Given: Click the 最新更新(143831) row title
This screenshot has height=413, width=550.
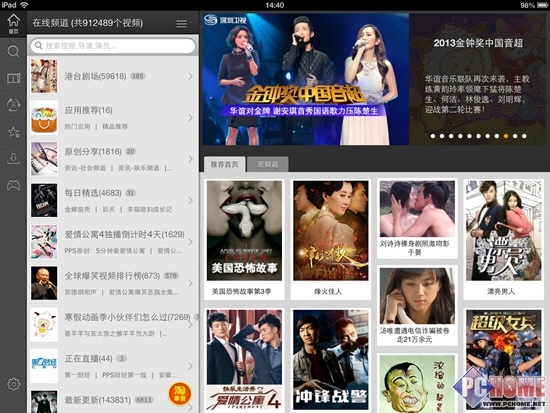Looking at the screenshot, I should click(x=98, y=400).
